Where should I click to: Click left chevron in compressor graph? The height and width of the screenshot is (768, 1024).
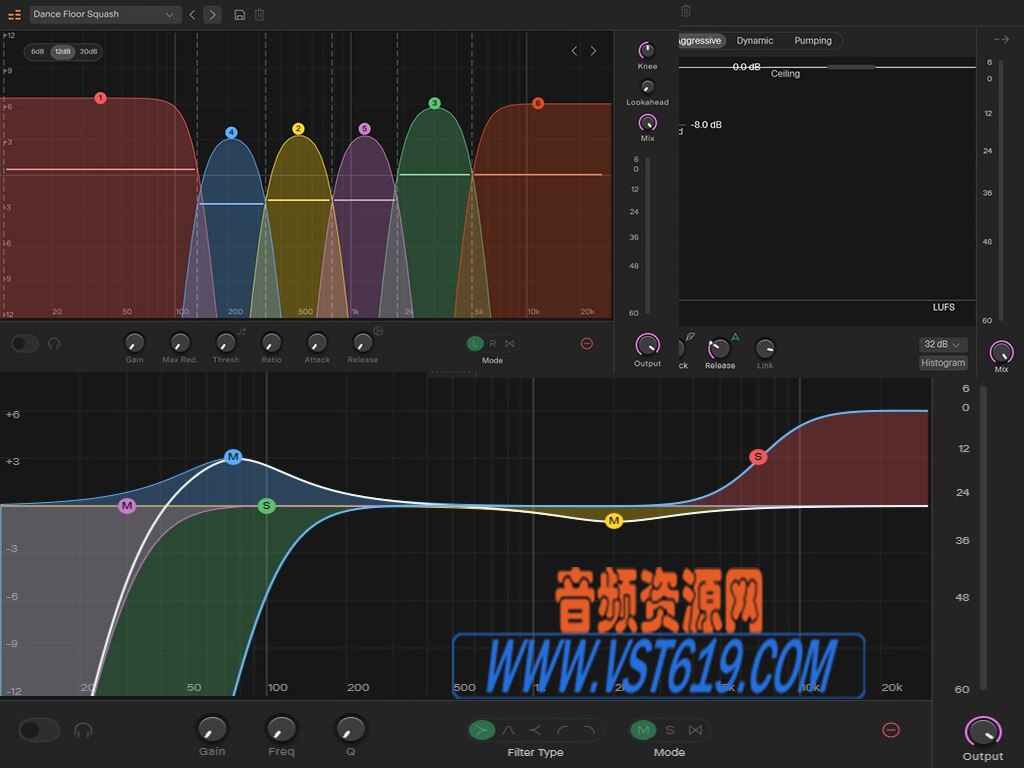tap(574, 51)
